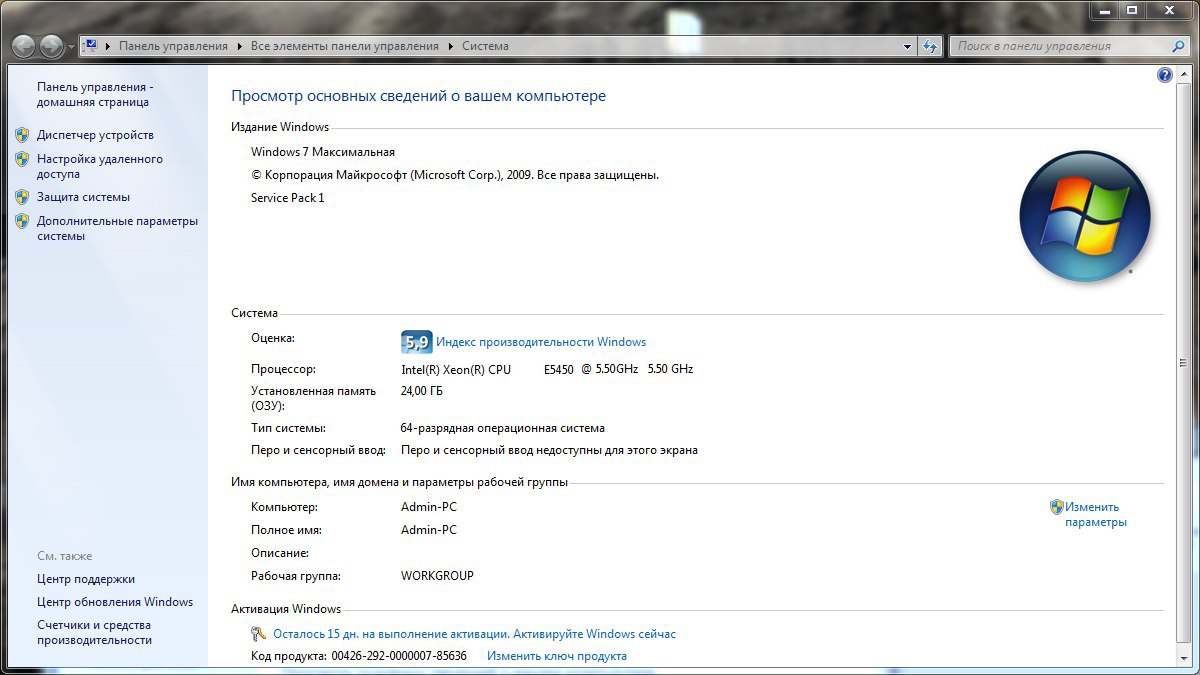
Task: Open Центр поддержки link
Action: pos(86,579)
